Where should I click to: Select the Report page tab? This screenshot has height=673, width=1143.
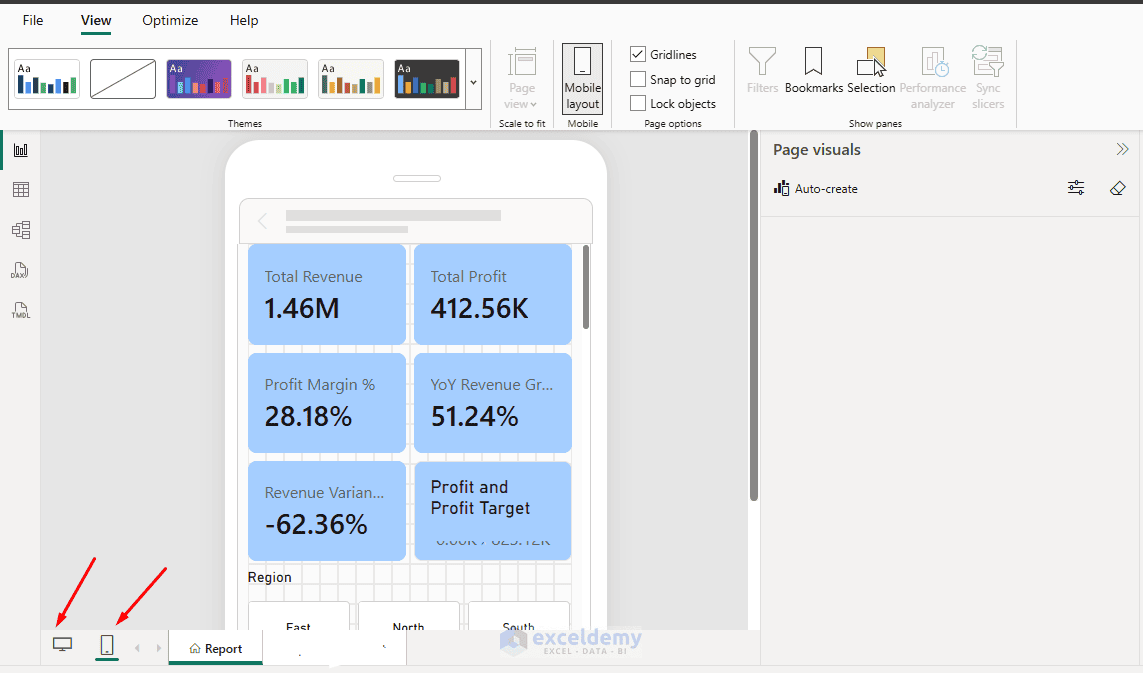click(x=216, y=648)
